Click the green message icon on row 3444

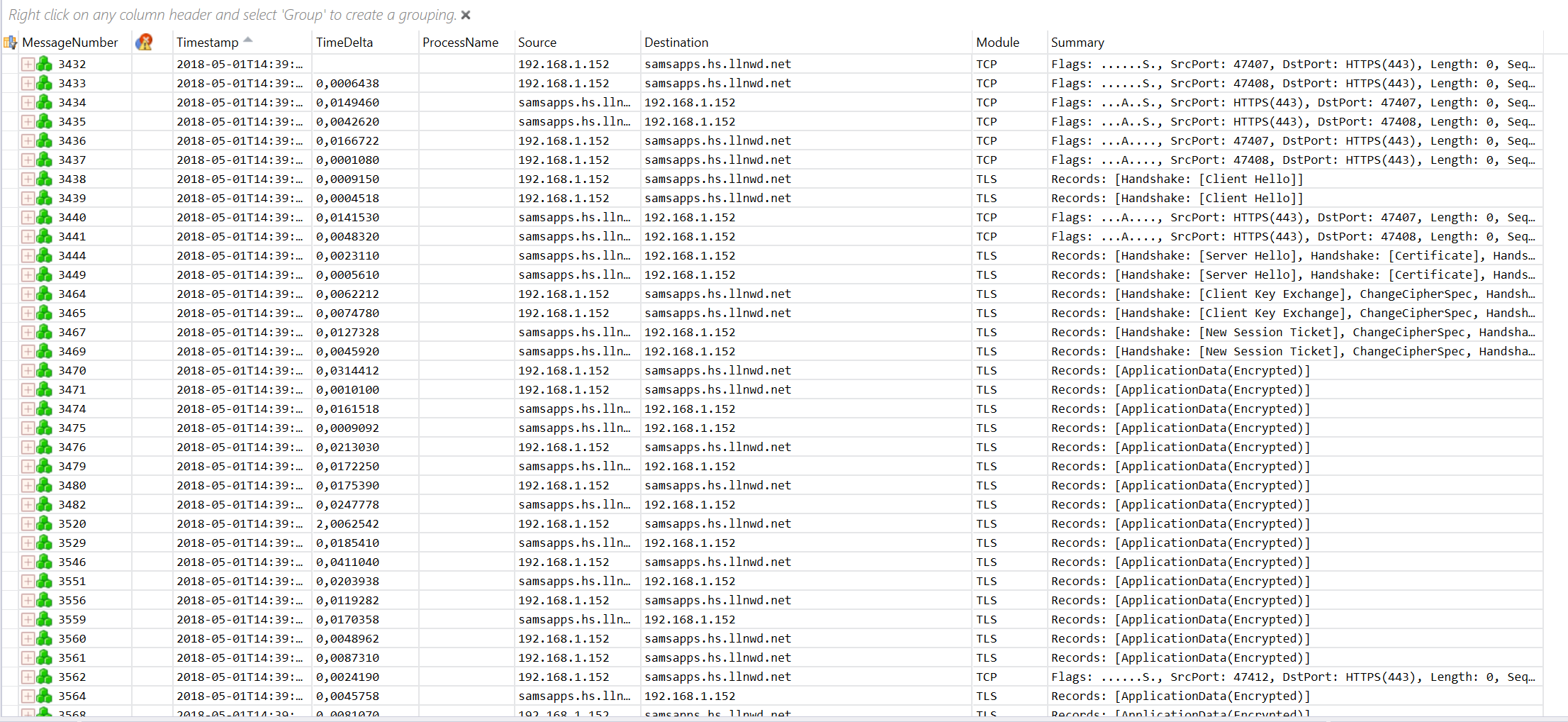(44, 255)
